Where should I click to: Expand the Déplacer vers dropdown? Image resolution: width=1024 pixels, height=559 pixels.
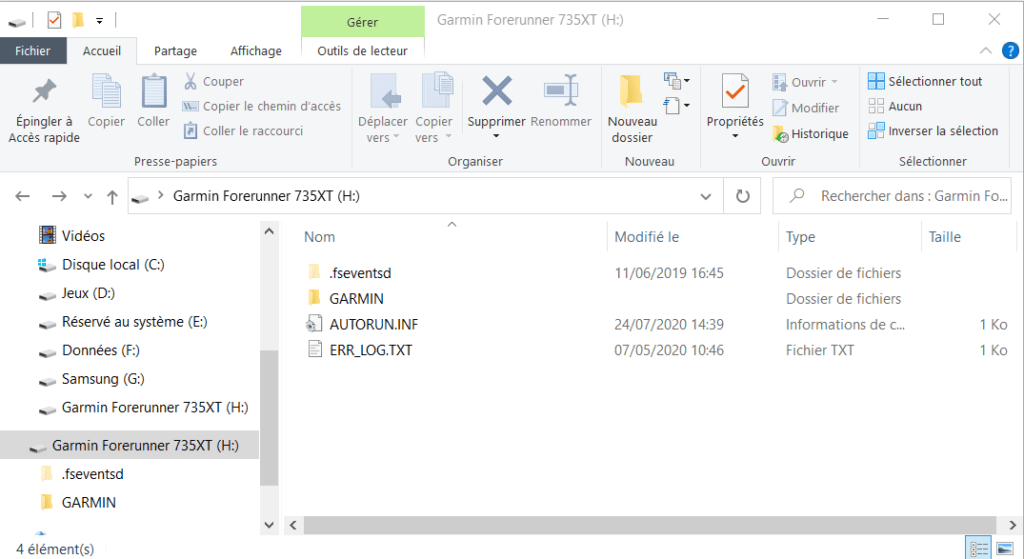click(x=383, y=138)
